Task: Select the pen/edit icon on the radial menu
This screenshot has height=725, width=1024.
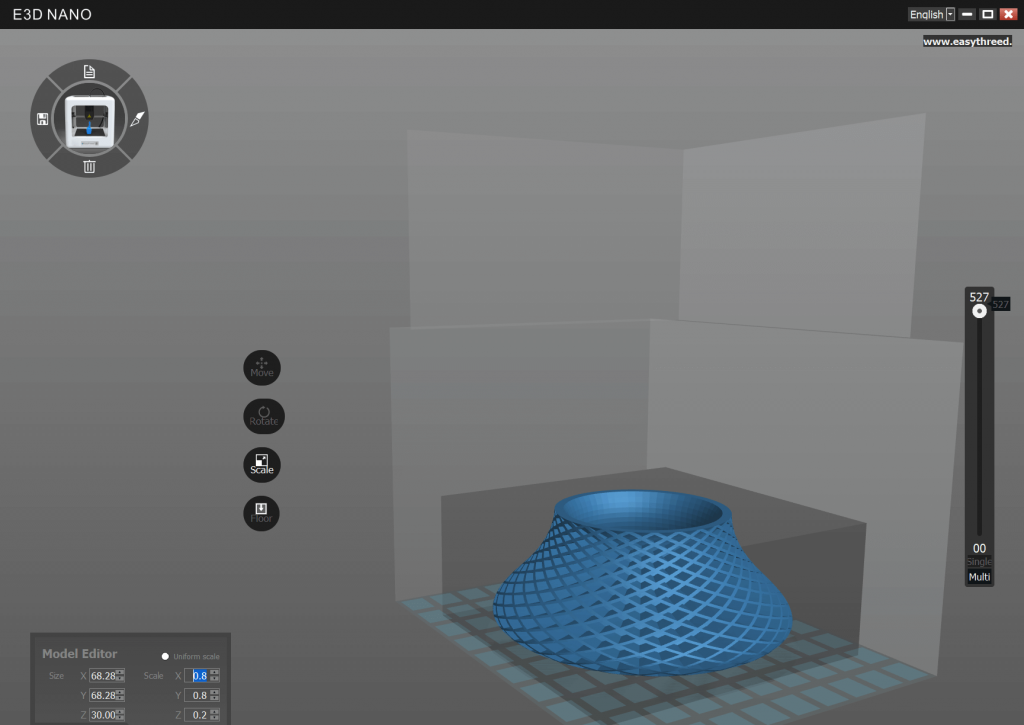Action: click(135, 118)
